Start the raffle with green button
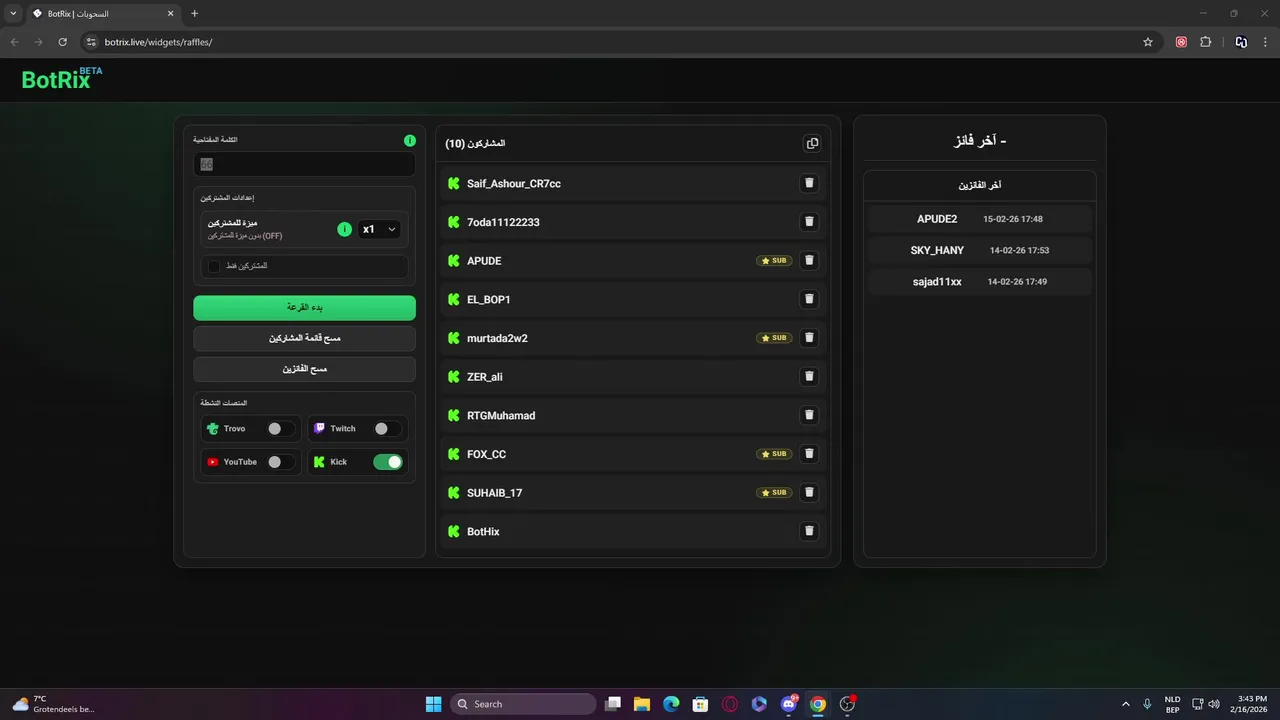The height and width of the screenshot is (720, 1280). [x=304, y=307]
